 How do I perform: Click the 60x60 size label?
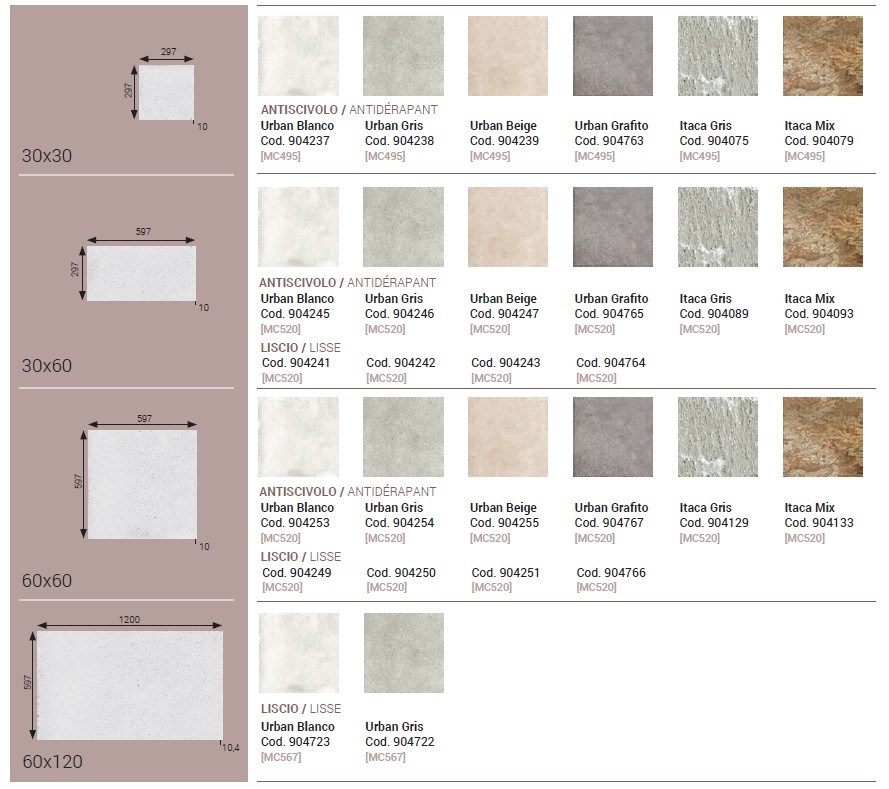[x=47, y=580]
